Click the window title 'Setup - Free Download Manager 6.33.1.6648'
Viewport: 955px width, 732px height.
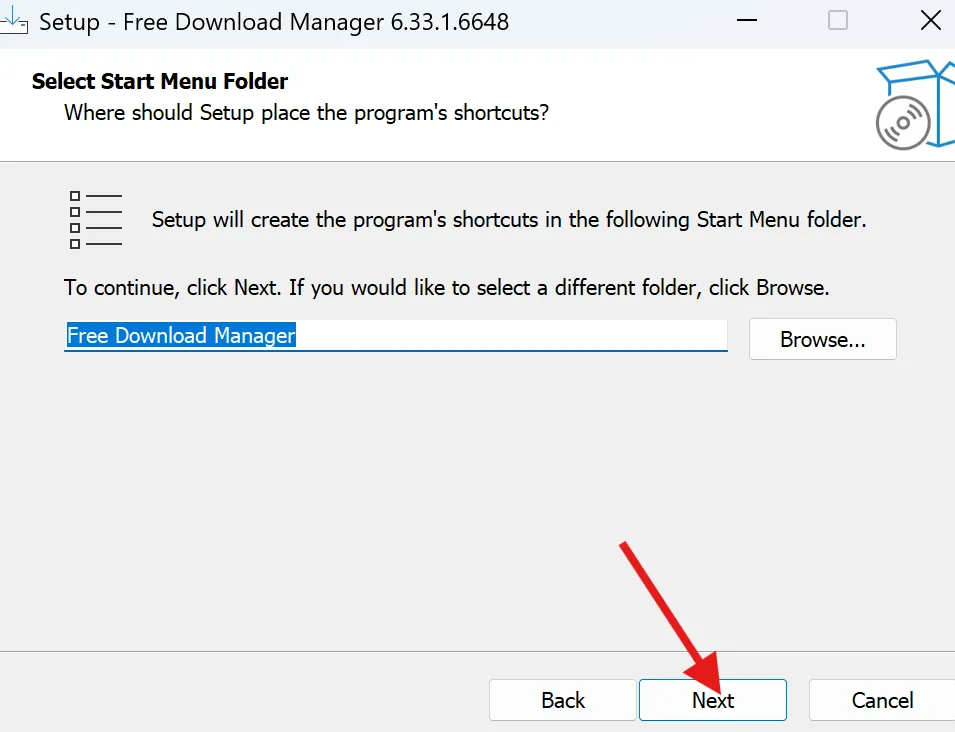[274, 22]
